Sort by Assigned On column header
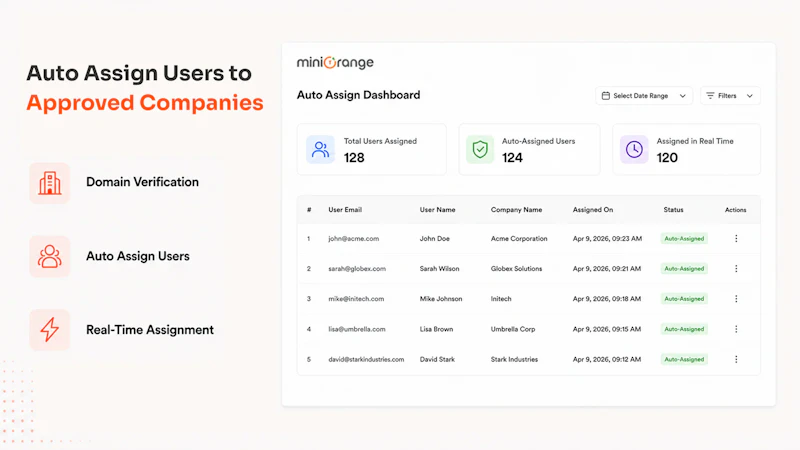This screenshot has width=800, height=450. pyautogui.click(x=593, y=210)
